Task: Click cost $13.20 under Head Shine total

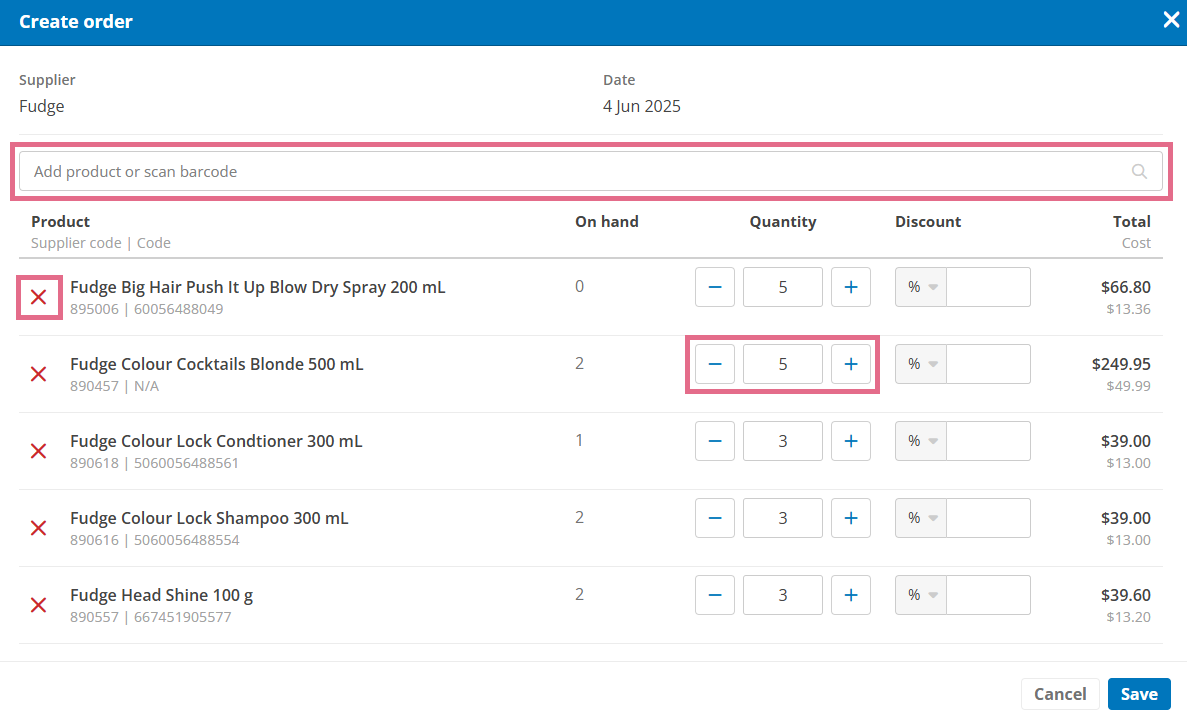Action: click(1128, 617)
